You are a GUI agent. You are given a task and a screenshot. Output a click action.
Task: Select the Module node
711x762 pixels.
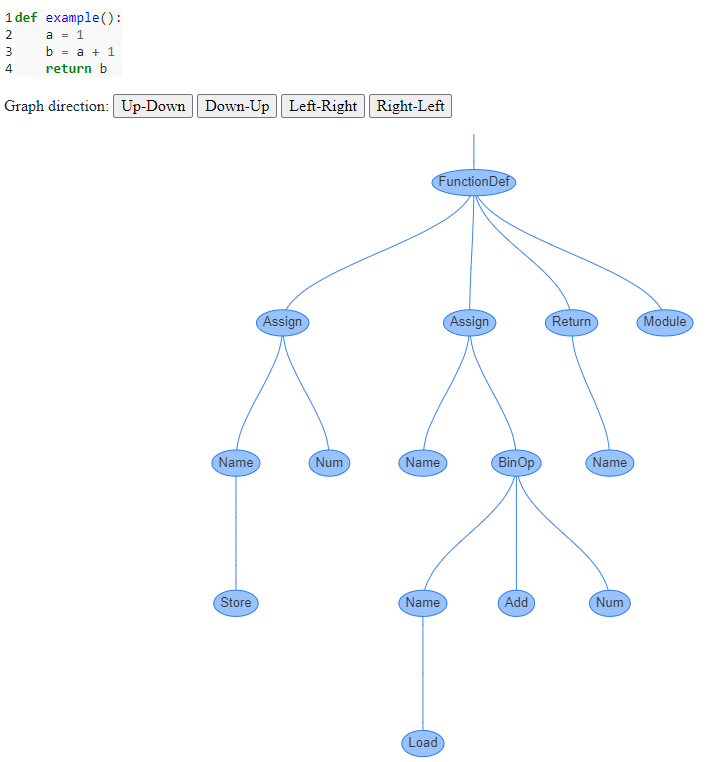click(665, 322)
